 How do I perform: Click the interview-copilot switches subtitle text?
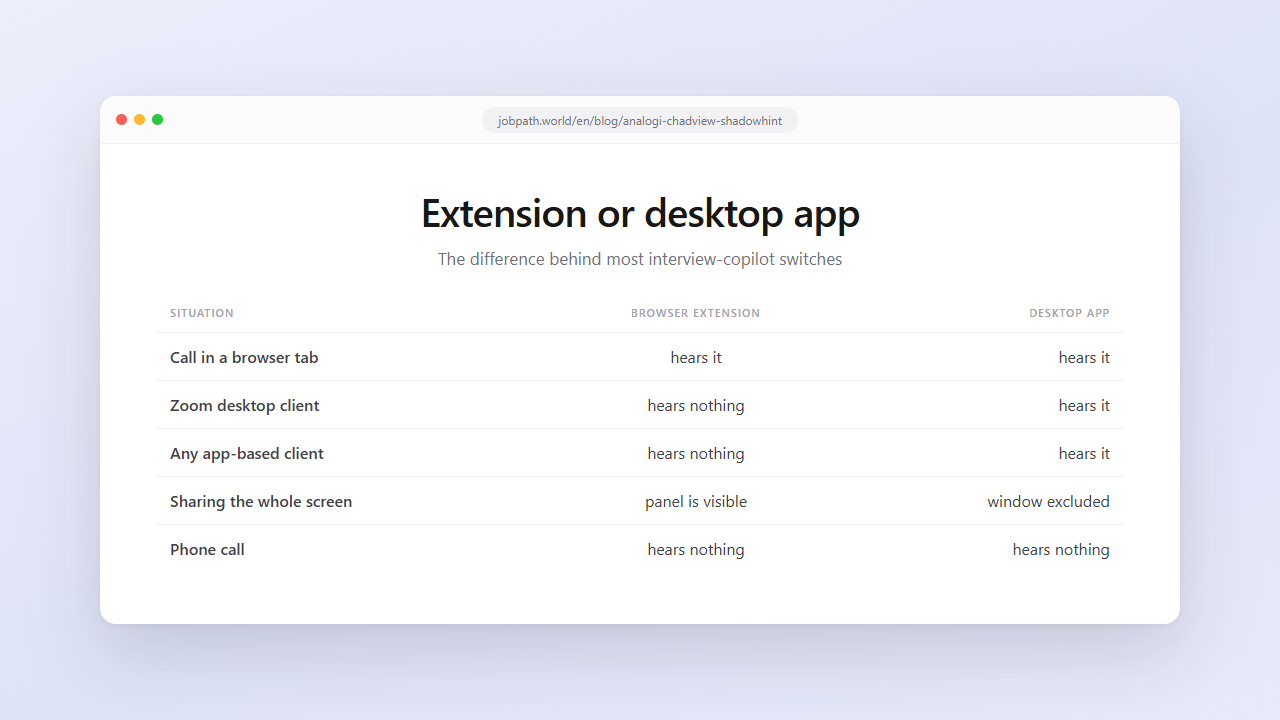click(x=640, y=259)
